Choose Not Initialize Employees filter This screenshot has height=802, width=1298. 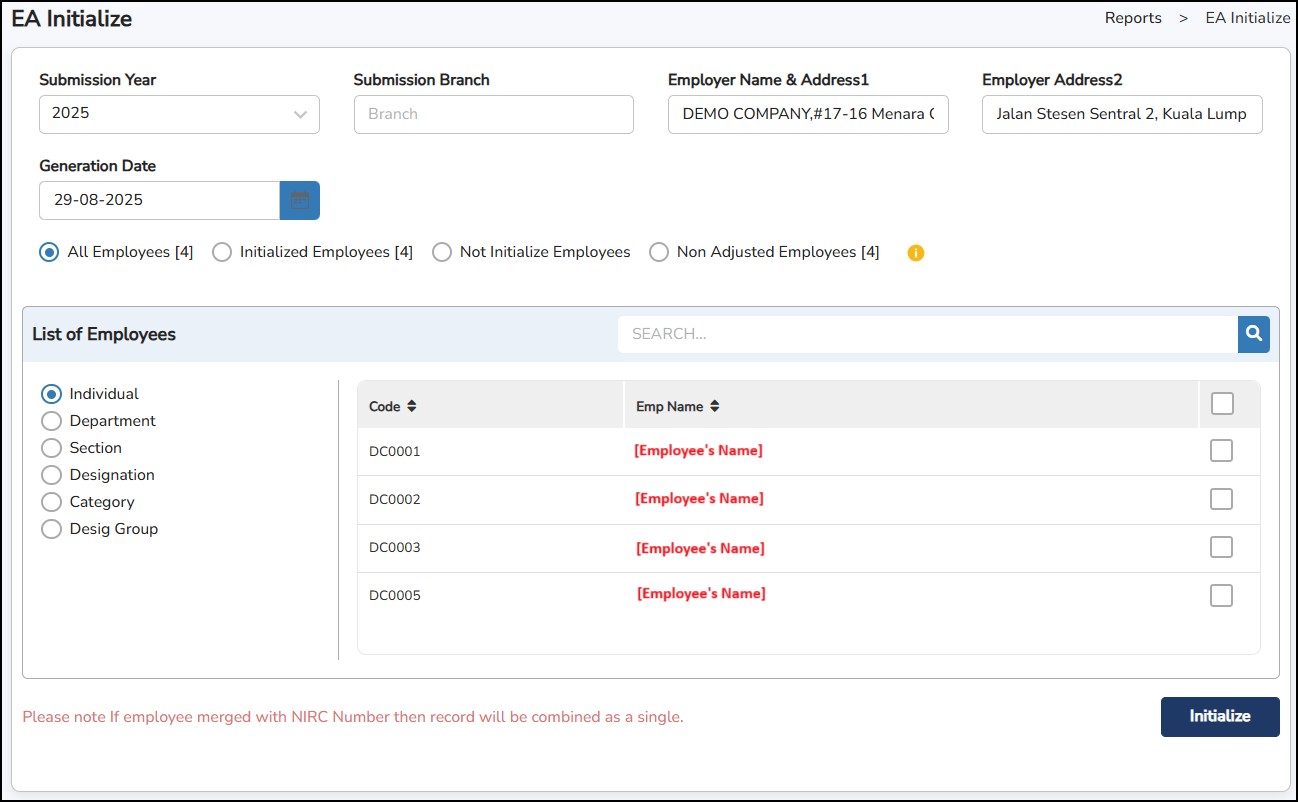pos(442,253)
